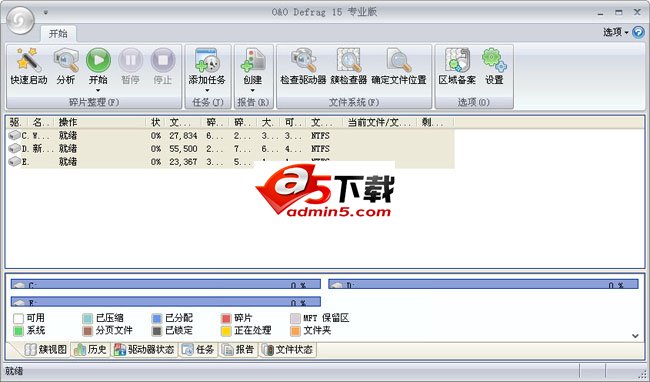Sort by the 操作 column header
Viewport: 650px width, 382px height.
click(100, 122)
